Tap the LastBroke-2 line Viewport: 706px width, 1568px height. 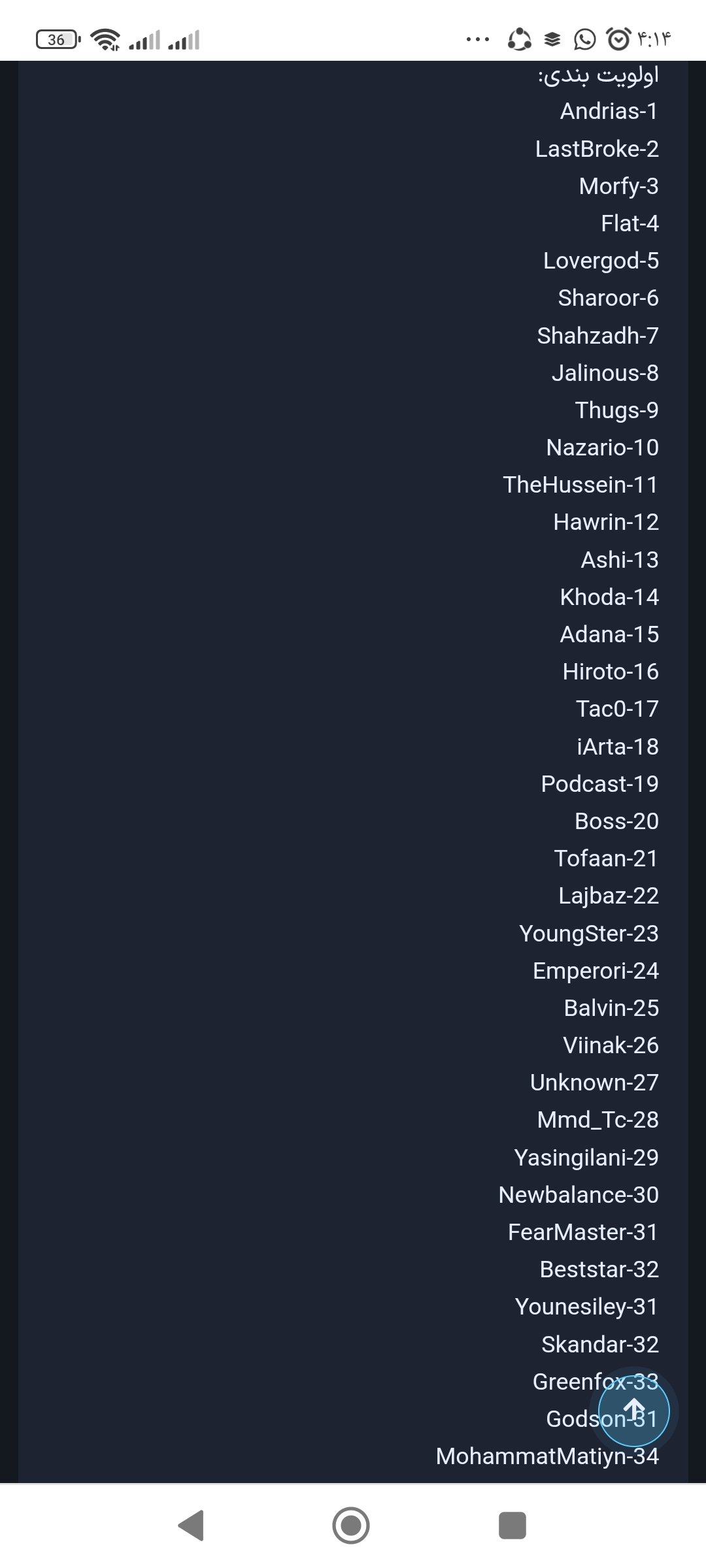tap(597, 149)
